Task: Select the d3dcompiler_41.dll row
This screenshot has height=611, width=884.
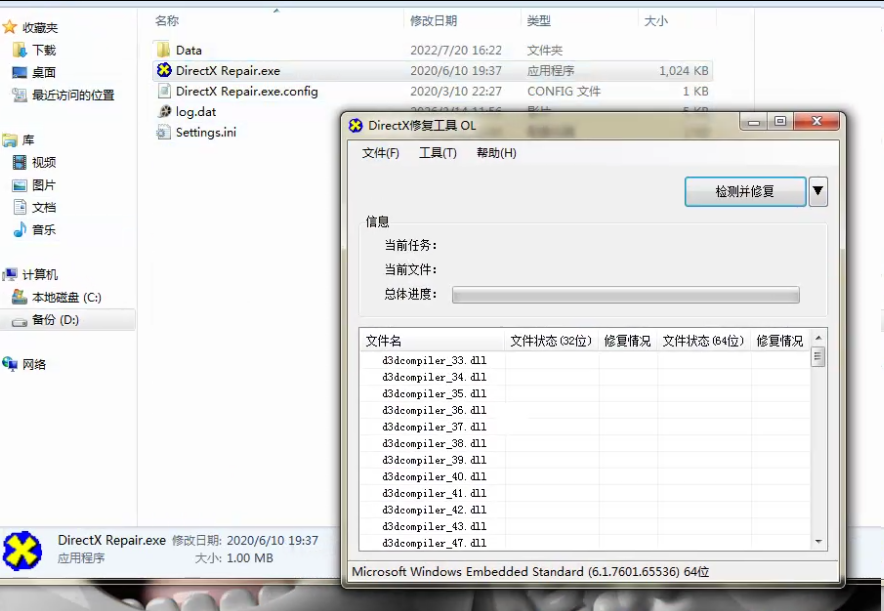Action: (x=585, y=493)
